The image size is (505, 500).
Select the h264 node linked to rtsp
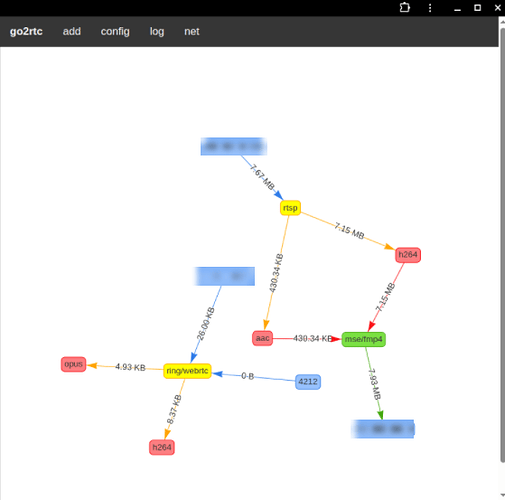[x=408, y=255]
